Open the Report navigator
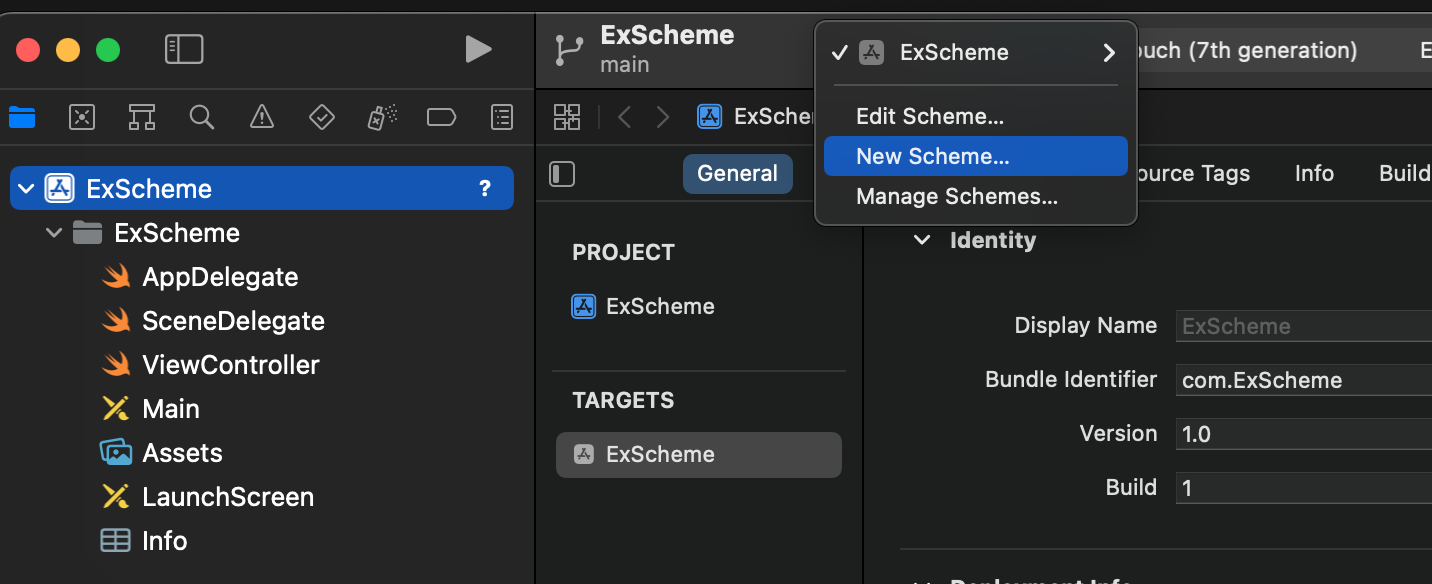Viewport: 1432px width, 584px height. (502, 118)
